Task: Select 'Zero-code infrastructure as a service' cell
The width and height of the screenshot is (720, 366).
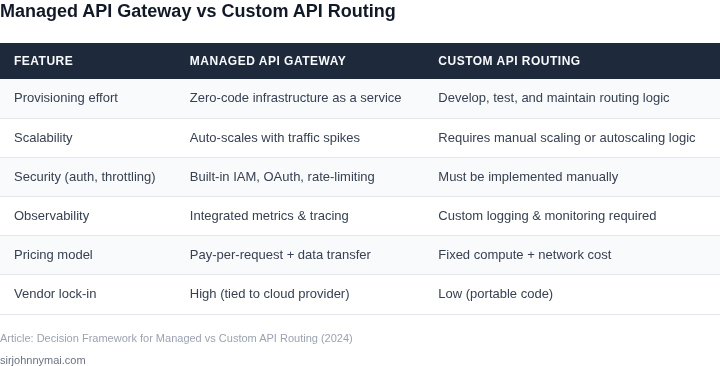Action: tap(296, 98)
